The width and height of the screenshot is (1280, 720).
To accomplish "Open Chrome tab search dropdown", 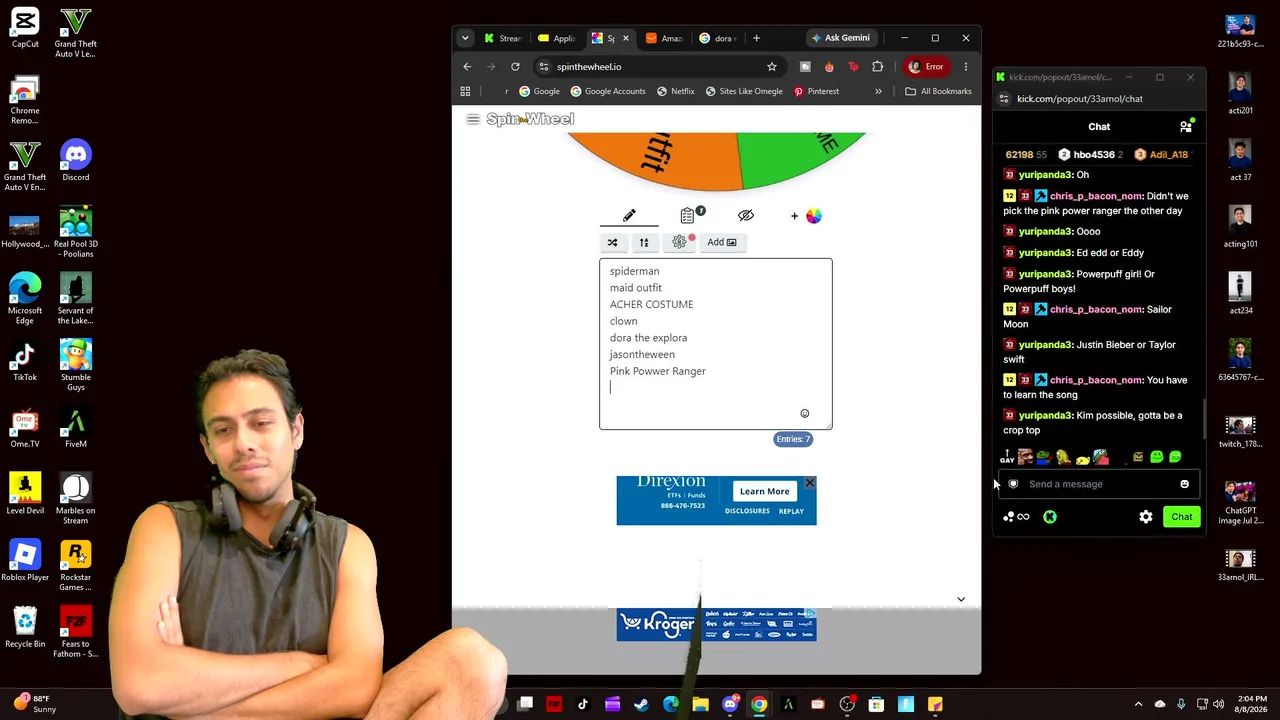I will tap(465, 38).
